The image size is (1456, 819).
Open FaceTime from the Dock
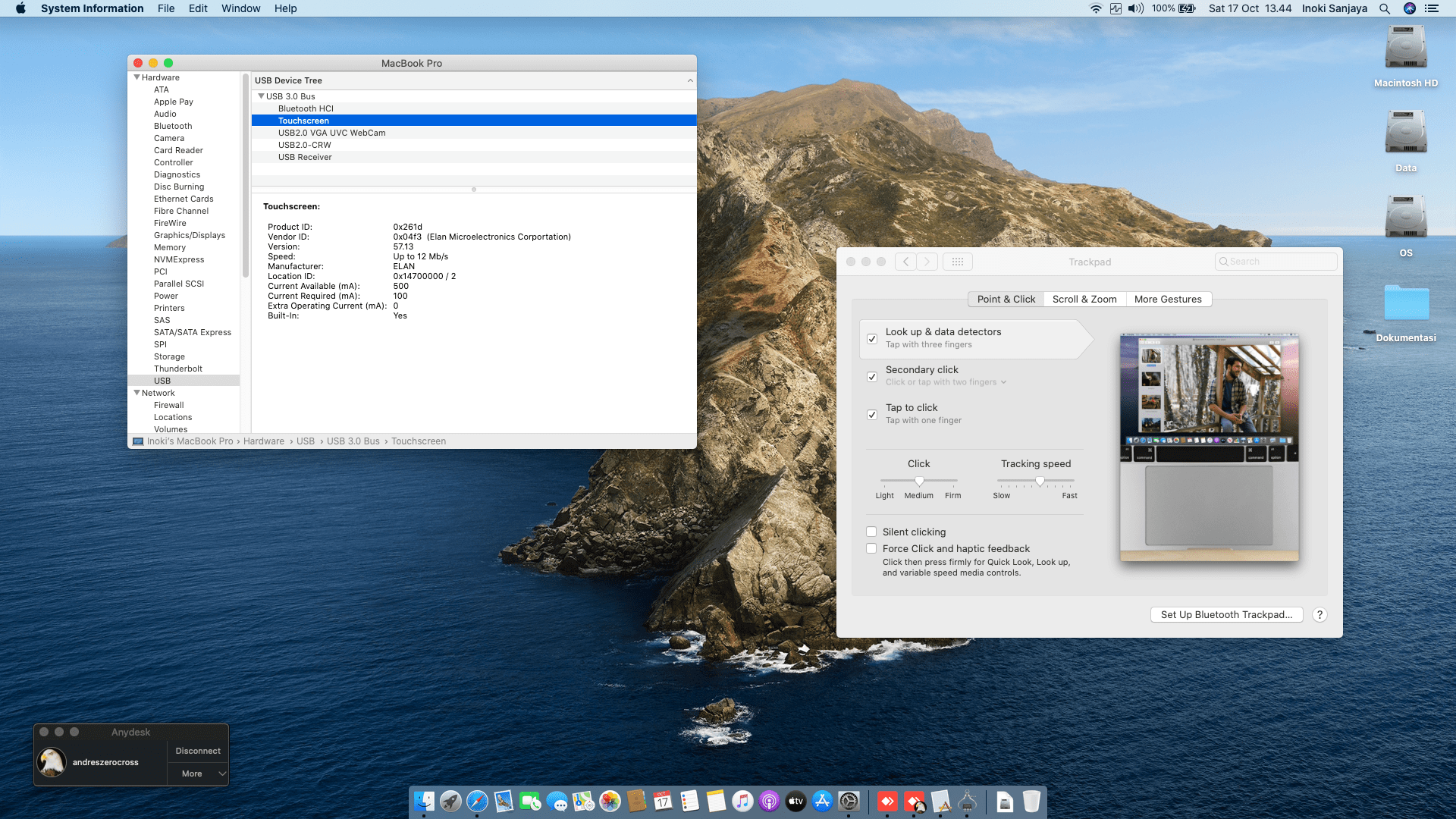[x=530, y=801]
